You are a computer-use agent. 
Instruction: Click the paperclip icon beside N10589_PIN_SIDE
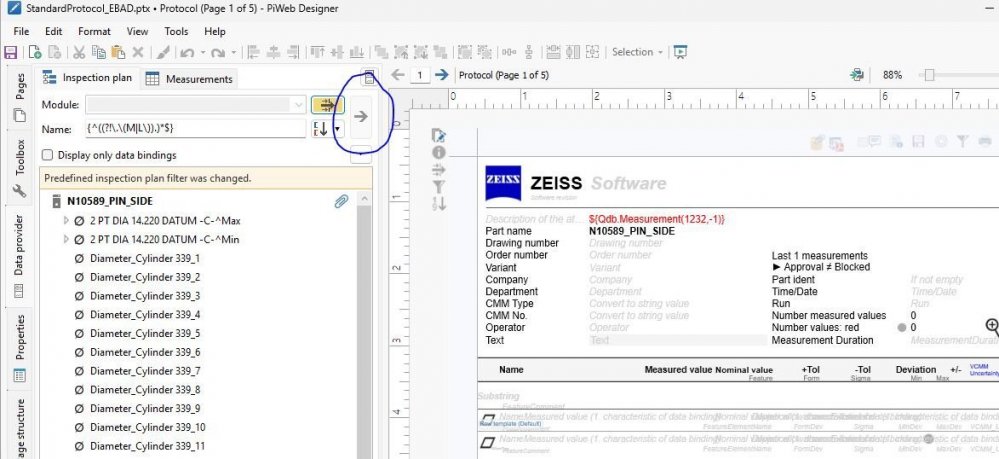[341, 201]
